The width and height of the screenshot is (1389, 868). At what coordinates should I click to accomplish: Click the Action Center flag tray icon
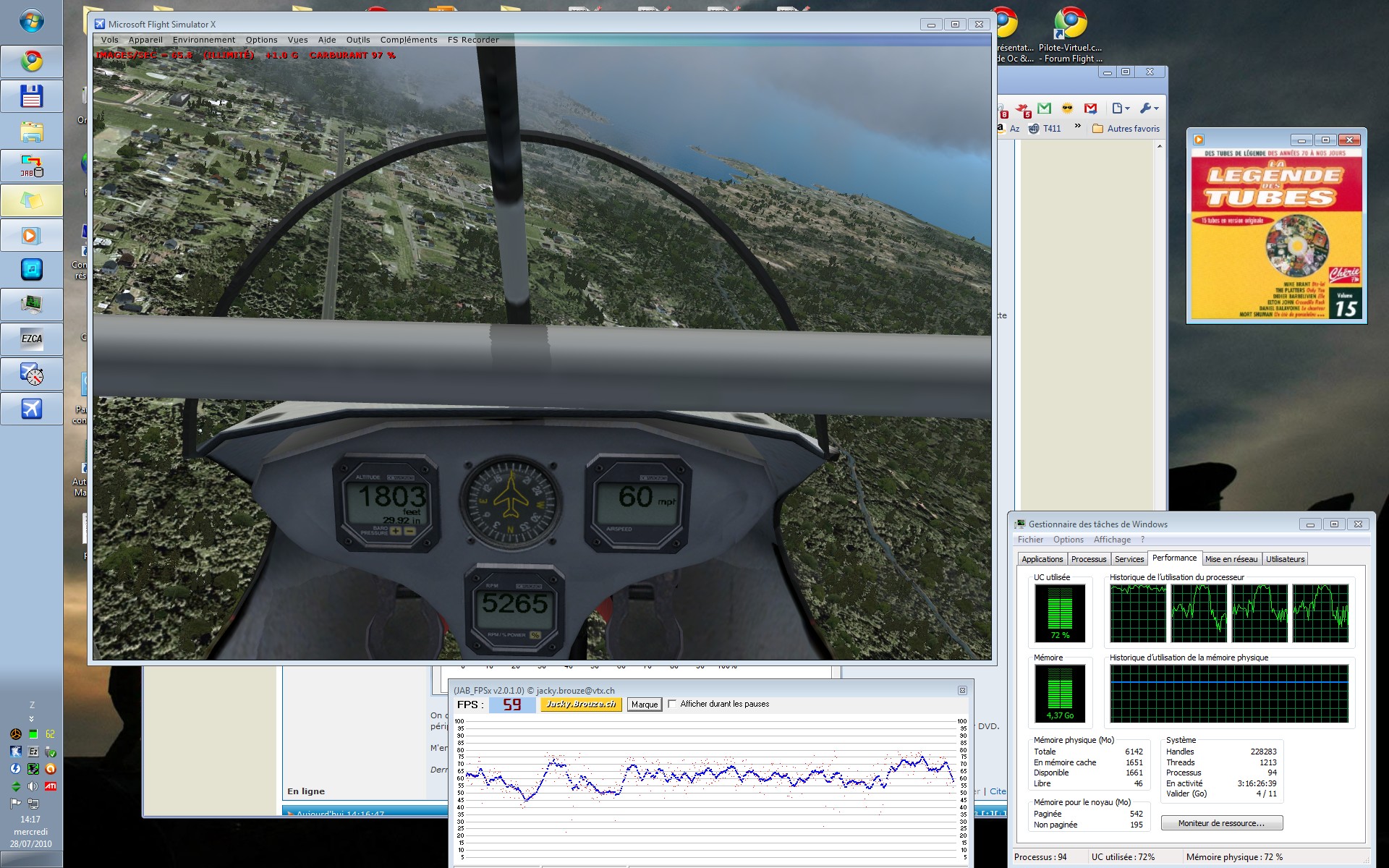(x=15, y=804)
